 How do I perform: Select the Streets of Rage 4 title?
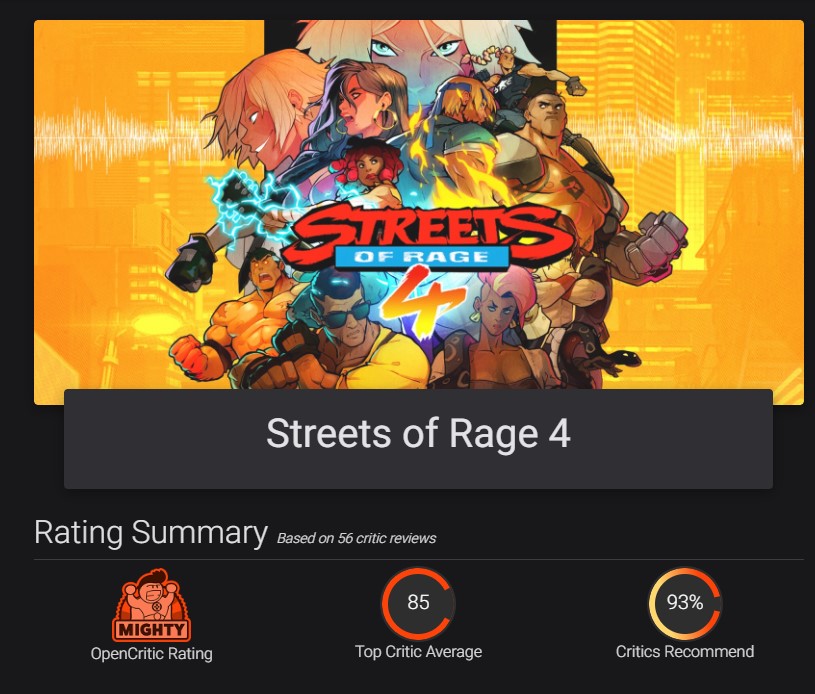pyautogui.click(x=418, y=434)
